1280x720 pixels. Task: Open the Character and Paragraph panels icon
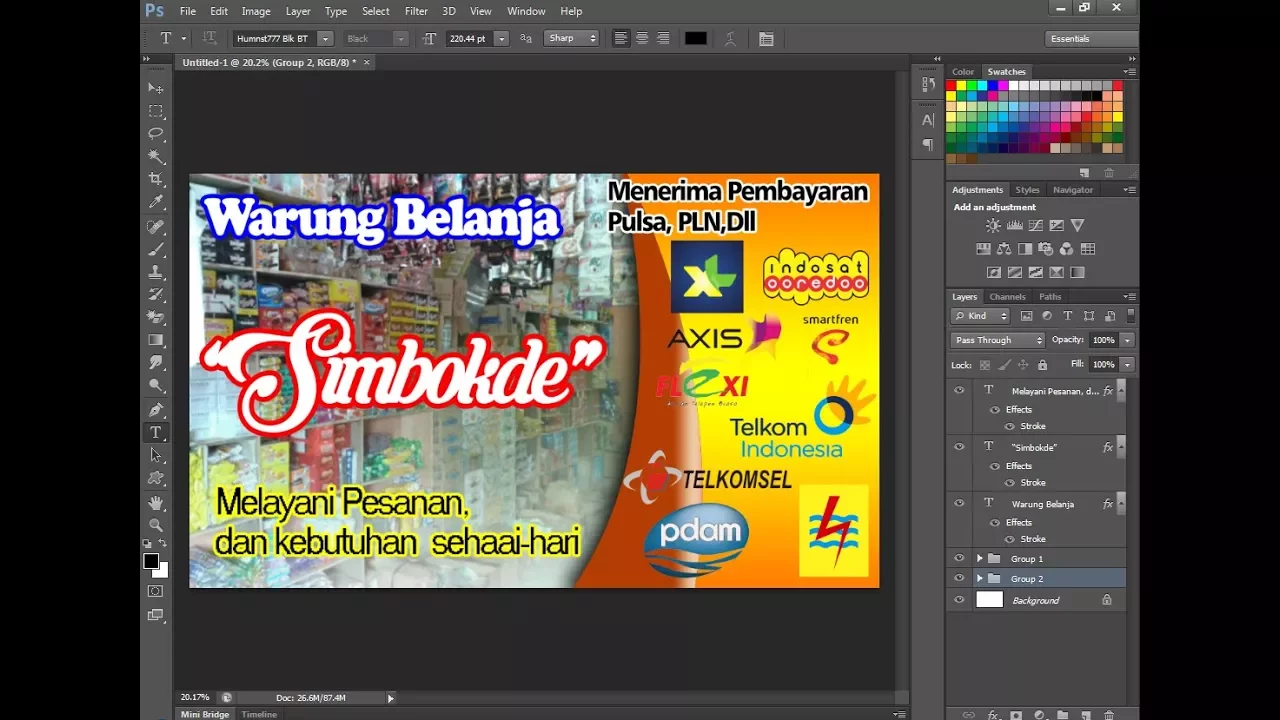click(766, 38)
